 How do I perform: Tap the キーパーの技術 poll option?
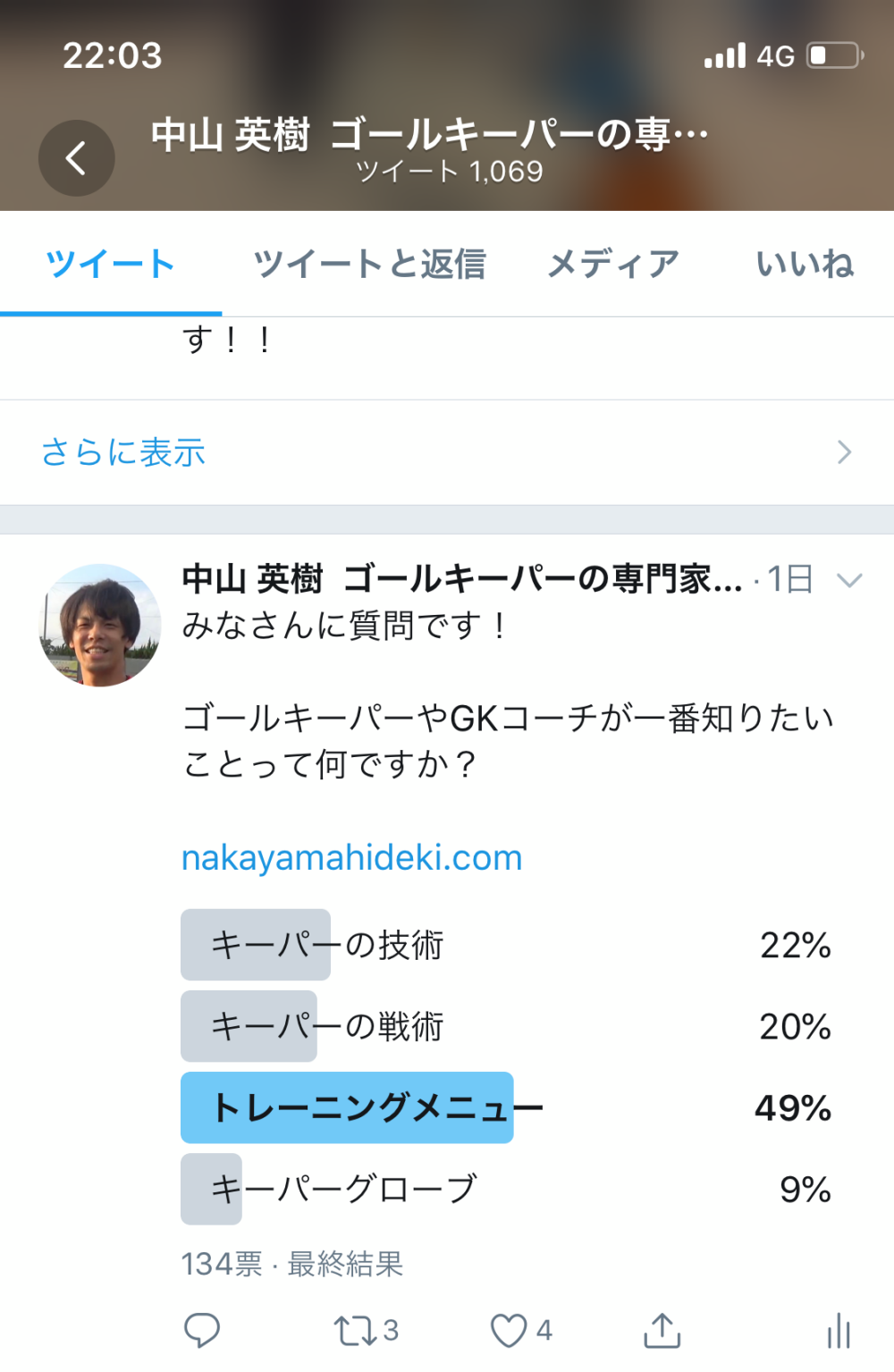(327, 945)
